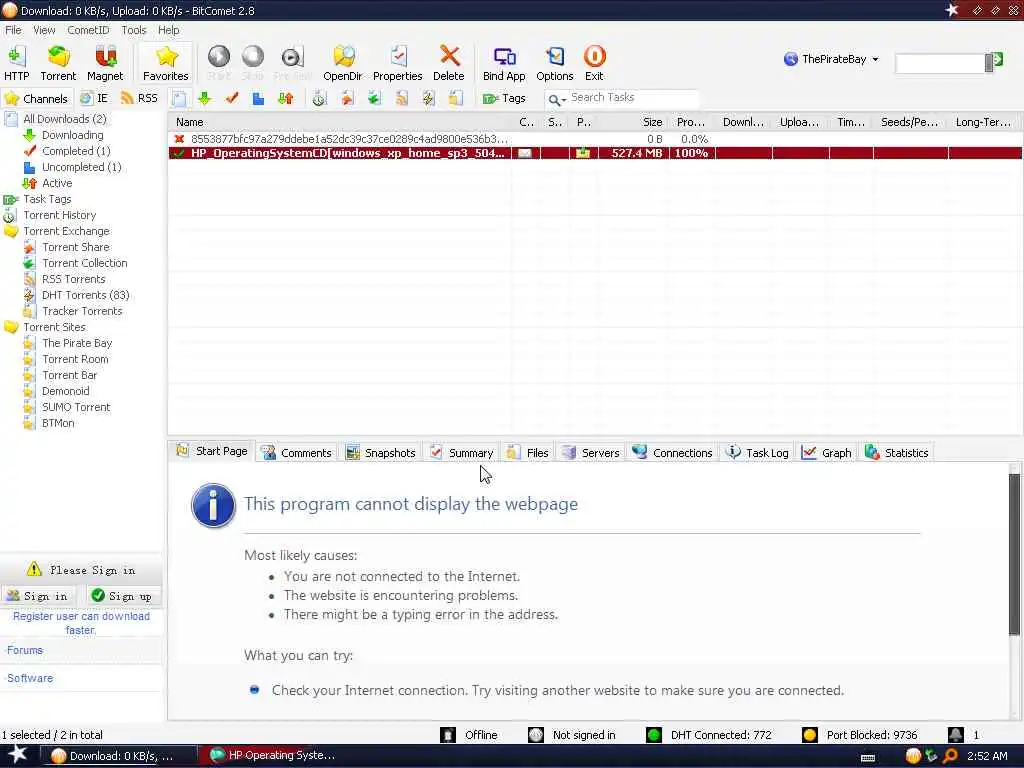Open Task Tags in sidebar

point(47,199)
